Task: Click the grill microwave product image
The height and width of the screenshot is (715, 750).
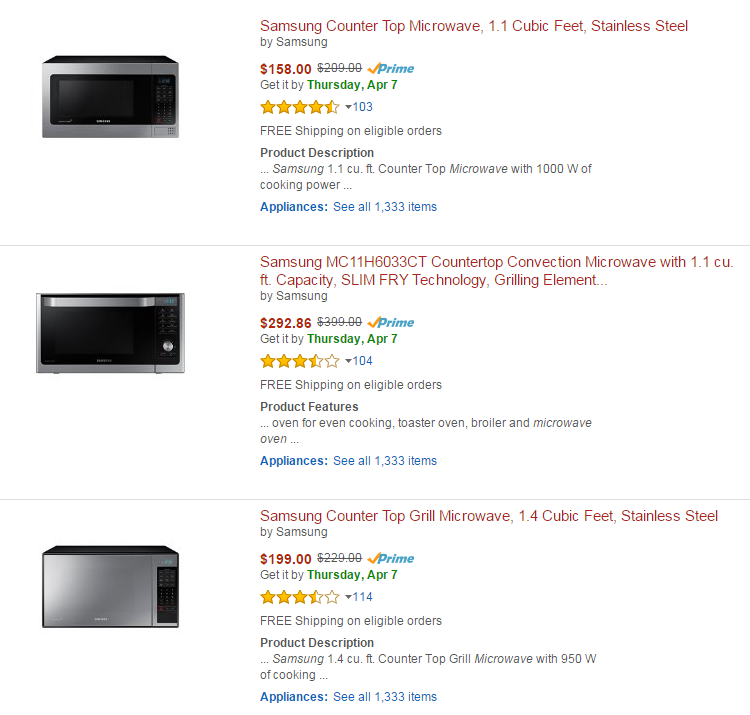Action: point(110,586)
